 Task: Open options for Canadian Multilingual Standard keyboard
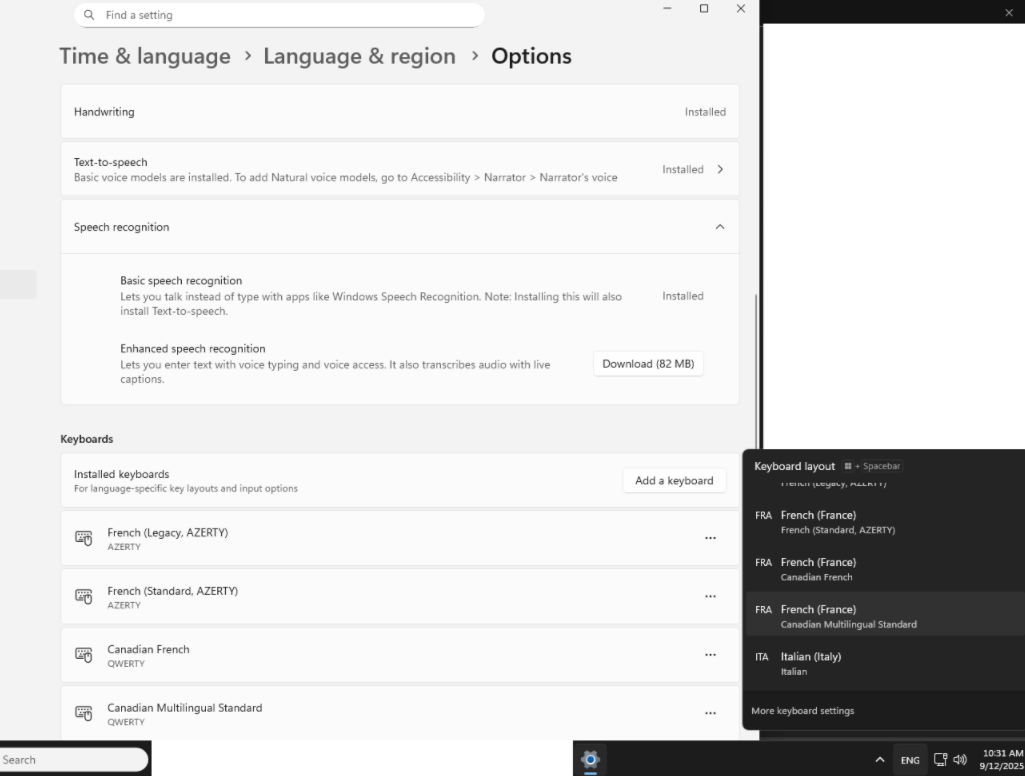710,712
